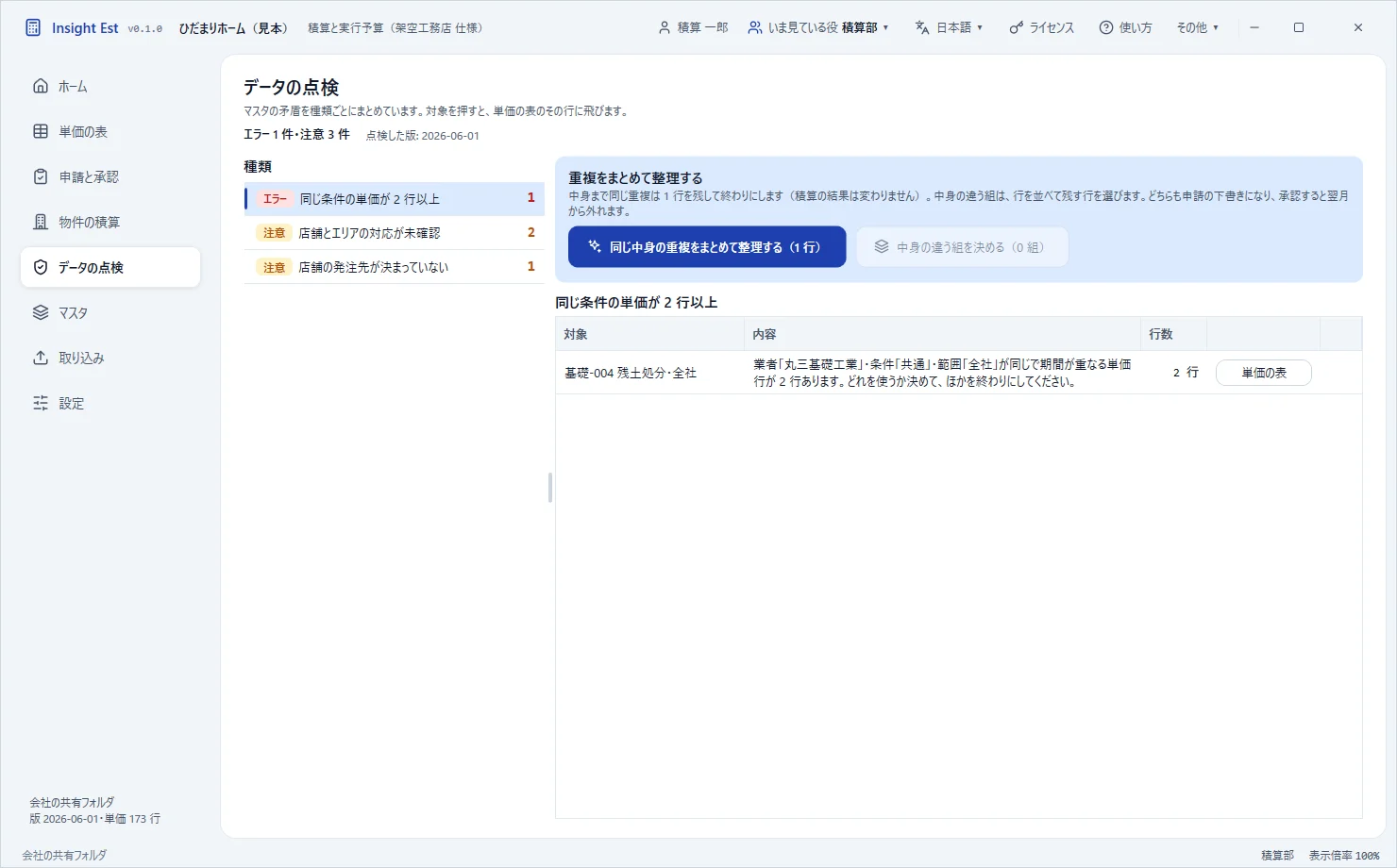Screen dimensions: 1397x868
Task: Open 申請と承認 page
Action: [x=110, y=176]
